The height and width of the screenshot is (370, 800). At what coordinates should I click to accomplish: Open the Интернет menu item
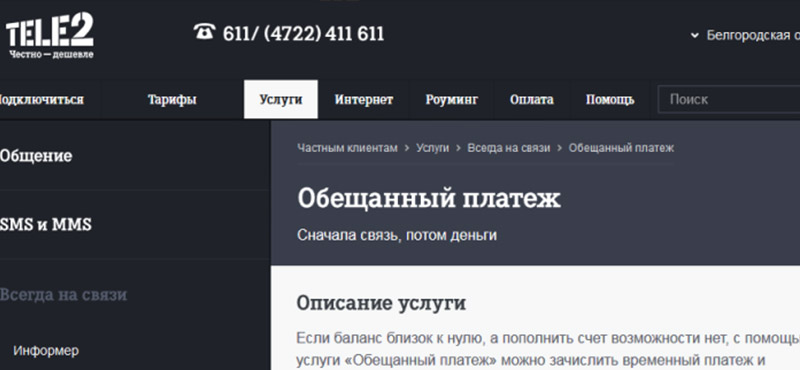pyautogui.click(x=364, y=100)
